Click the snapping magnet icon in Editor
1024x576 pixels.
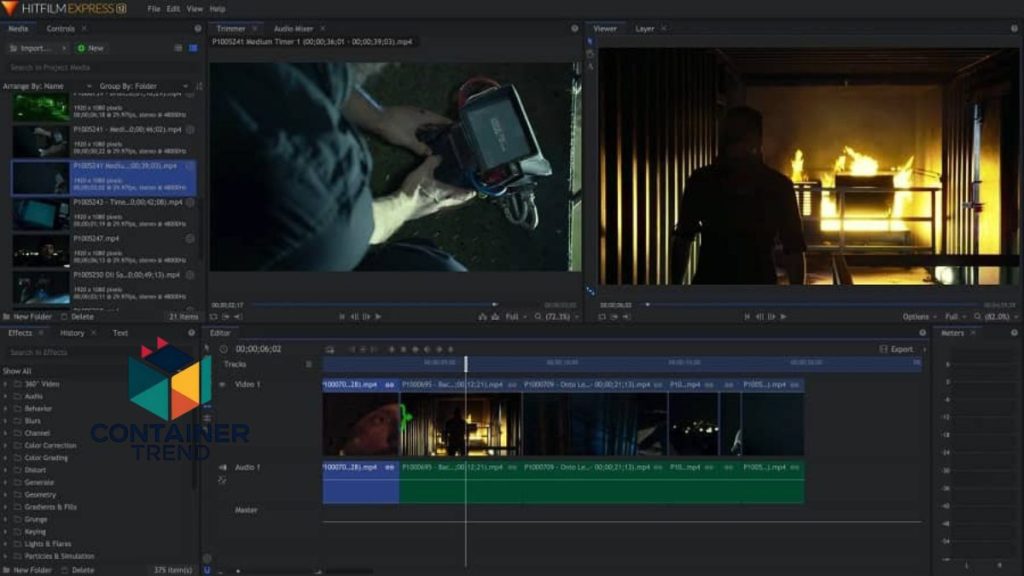(x=207, y=570)
